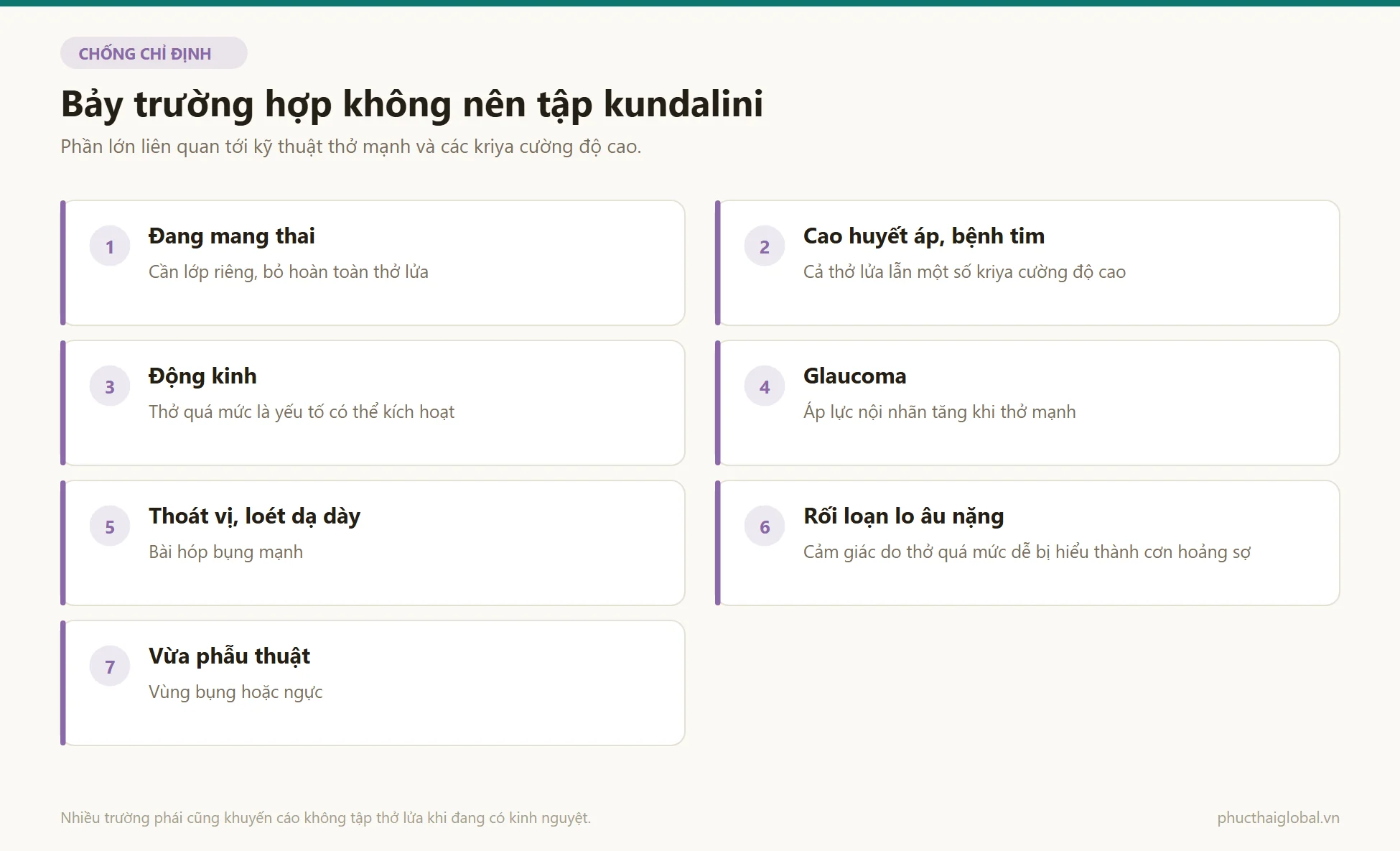Click the number 4 circle badge
Screen dimensions: 1400x851
click(x=765, y=386)
